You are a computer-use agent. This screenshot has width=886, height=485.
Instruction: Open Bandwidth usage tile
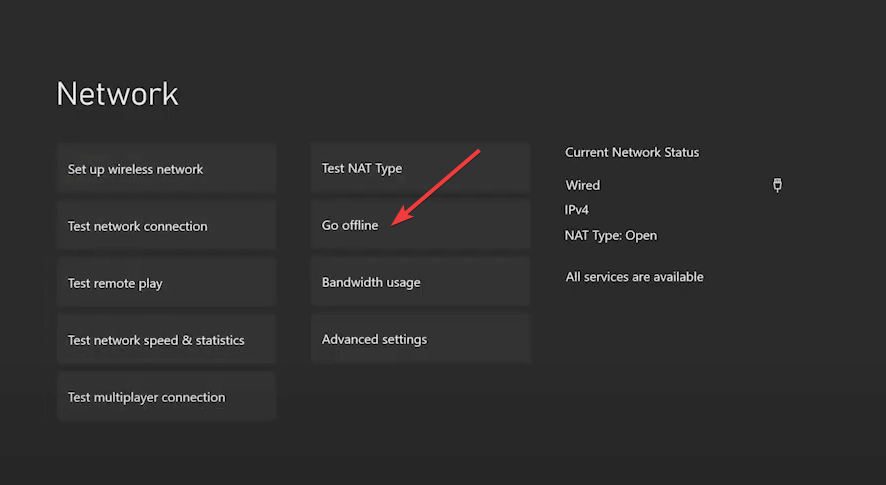(420, 282)
